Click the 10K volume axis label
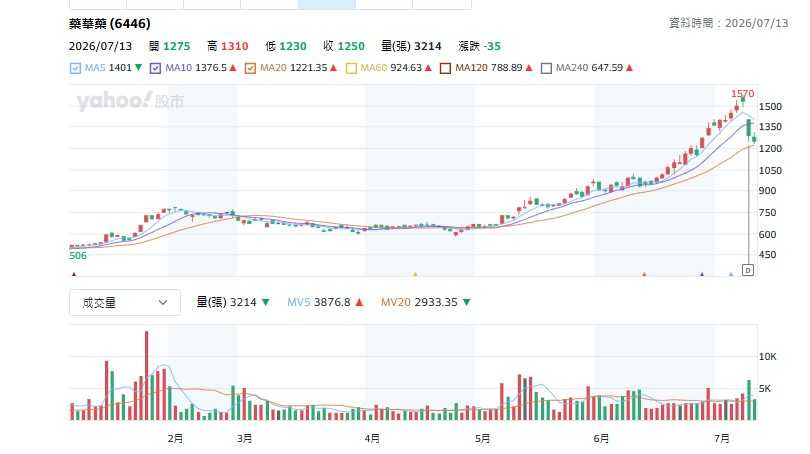Viewport: 810px width, 454px height. coord(768,357)
